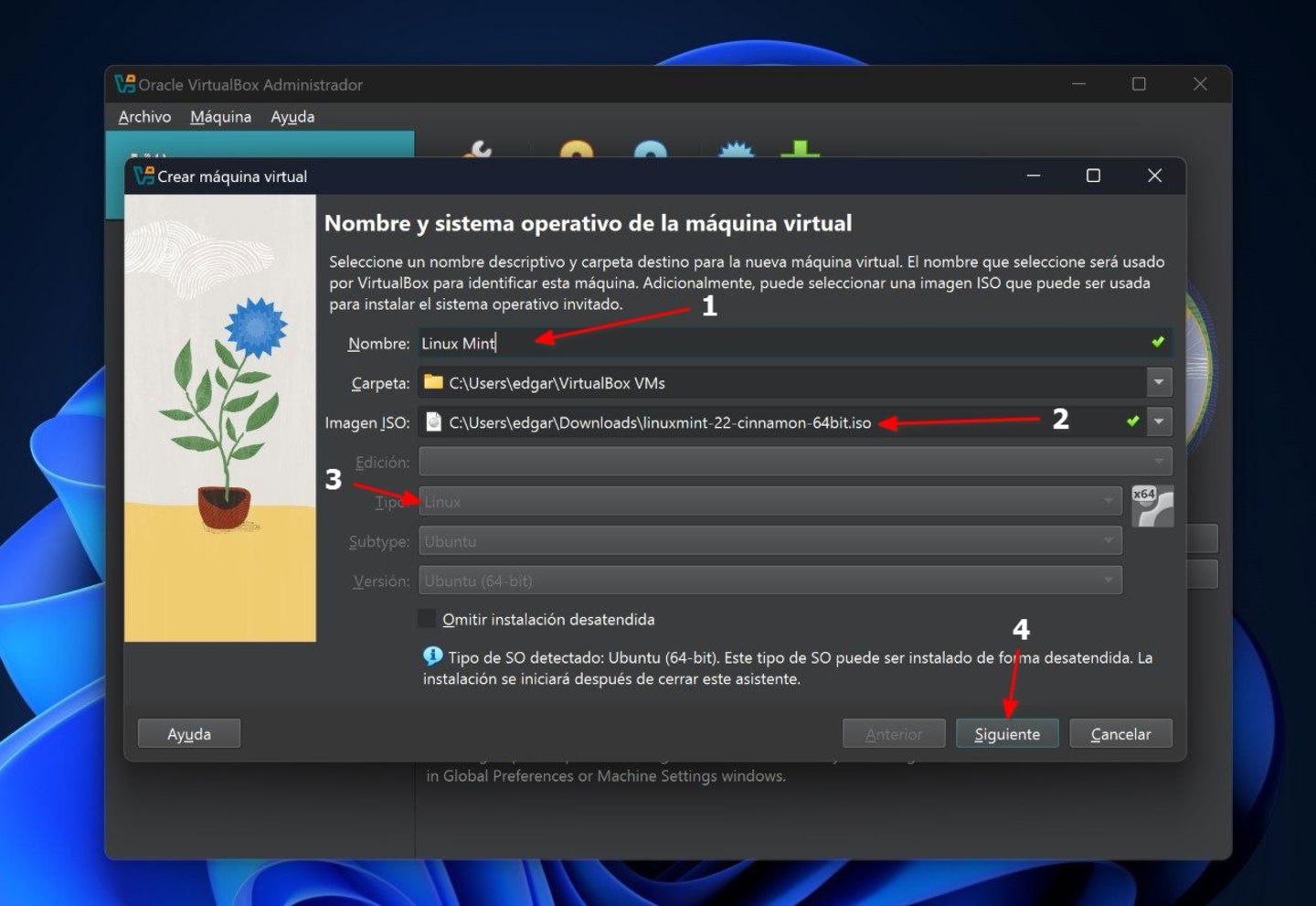Click the blue info icon beside detected OS message
Viewport: 1316px width, 906px height.
click(433, 656)
